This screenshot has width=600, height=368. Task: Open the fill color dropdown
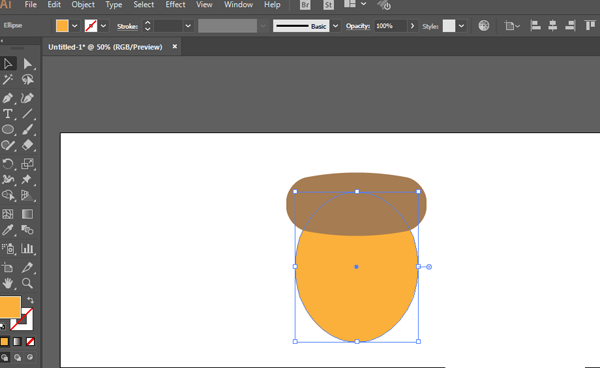pyautogui.click(x=75, y=26)
